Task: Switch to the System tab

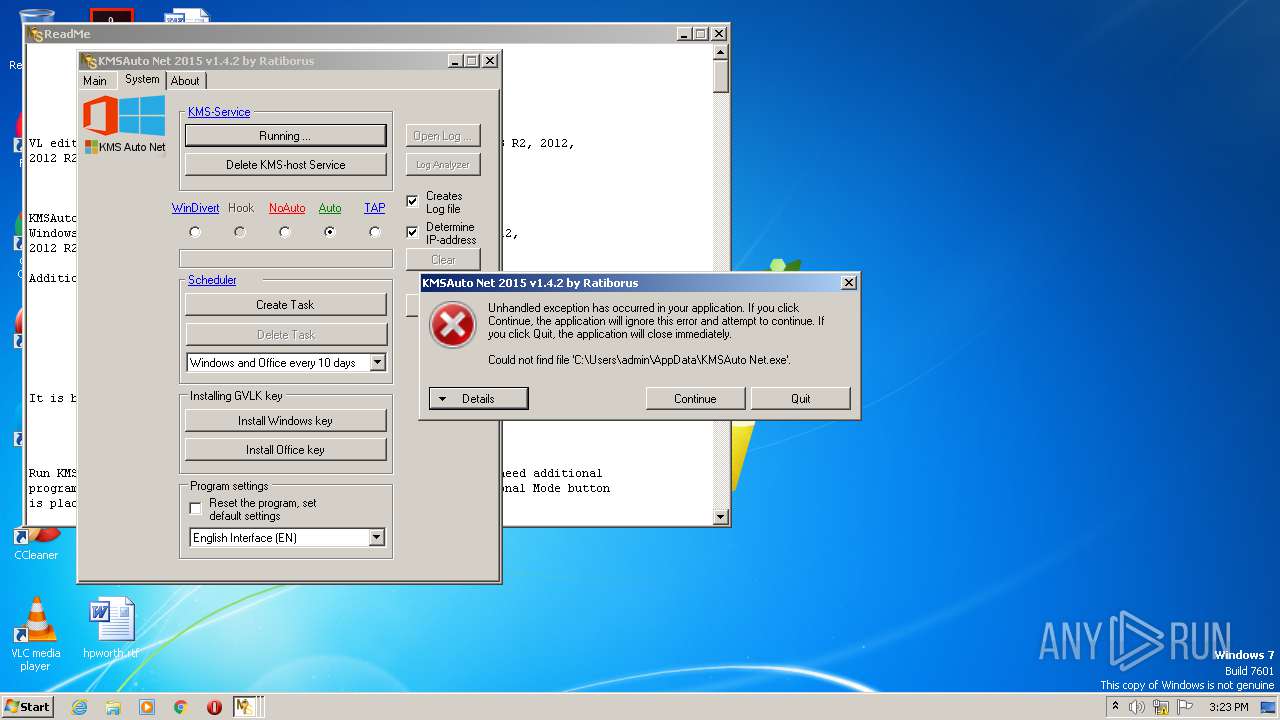Action: pos(142,79)
